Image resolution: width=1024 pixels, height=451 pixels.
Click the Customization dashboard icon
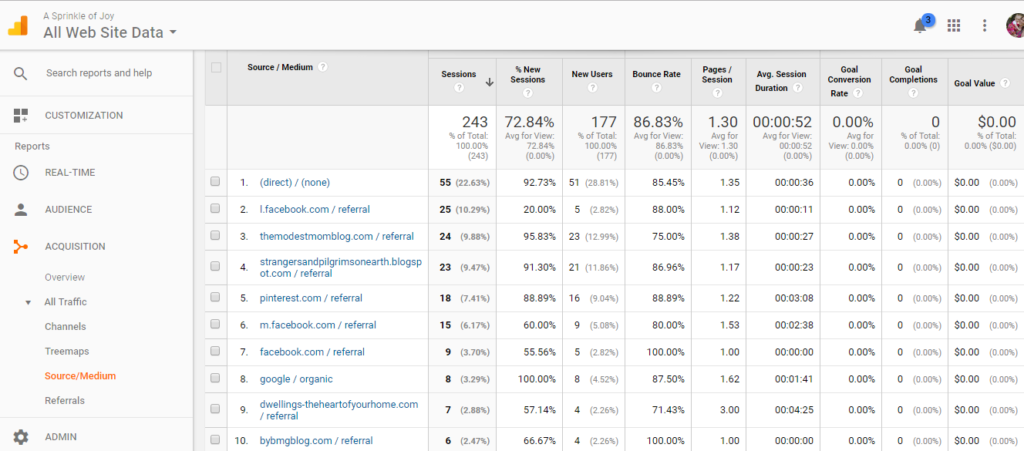(x=21, y=115)
